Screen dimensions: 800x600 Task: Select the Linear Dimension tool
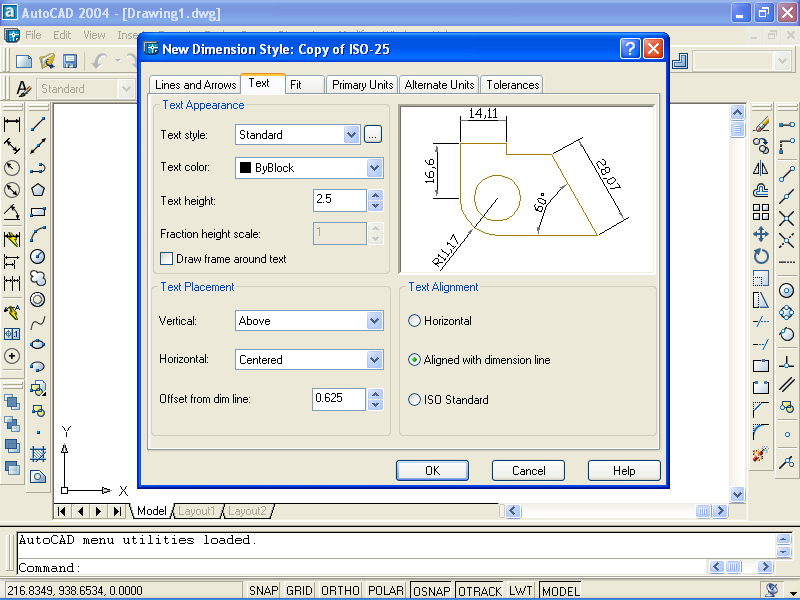click(12, 124)
